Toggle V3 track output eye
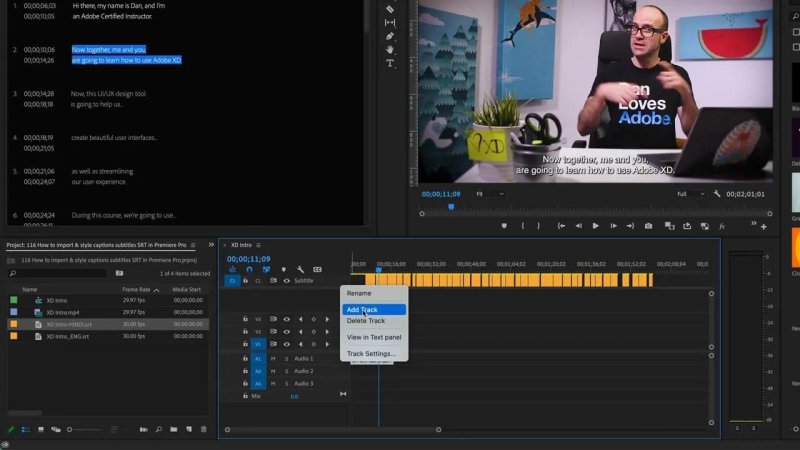 click(x=287, y=319)
